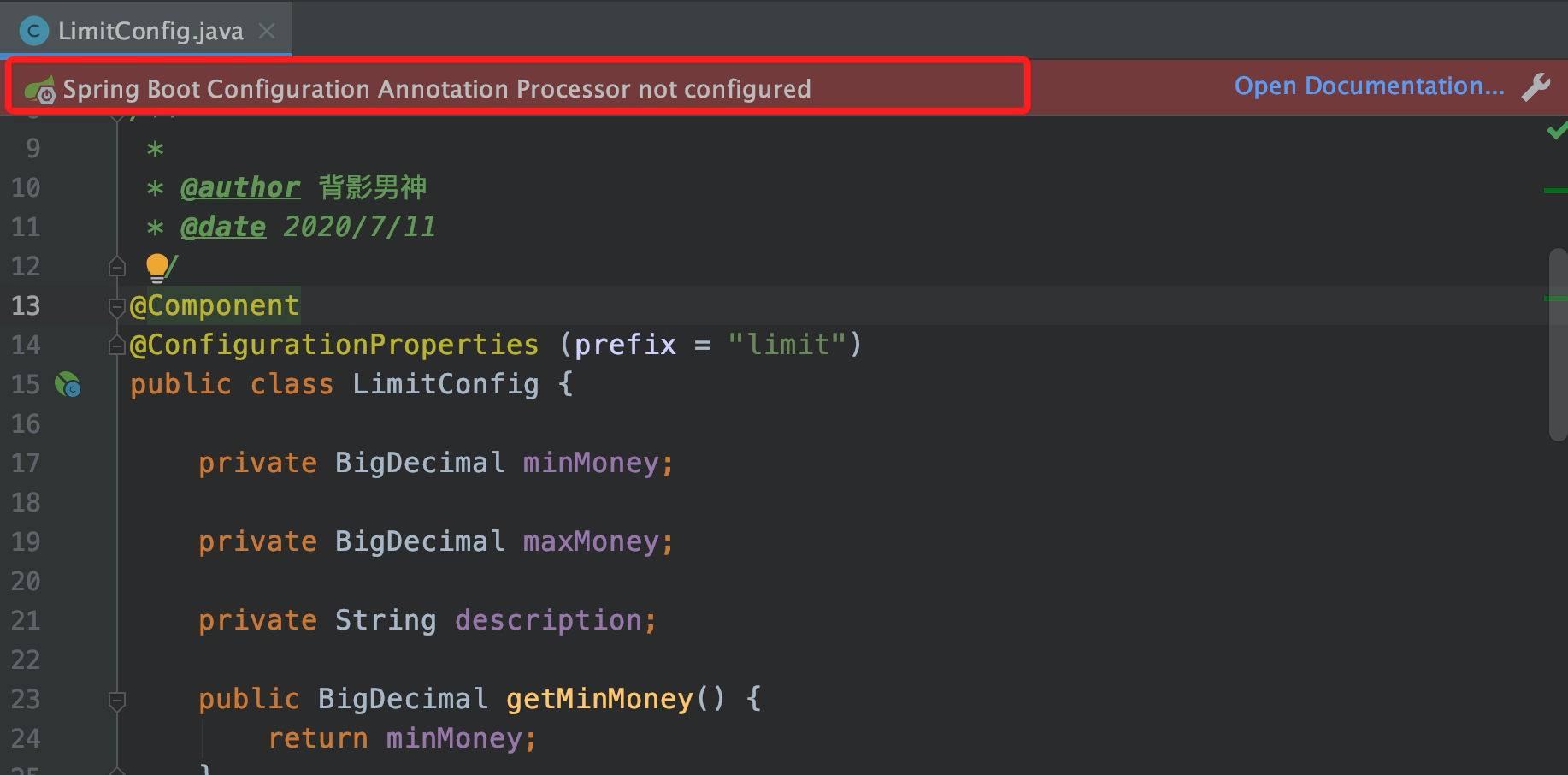Click the prefix attribute name
Viewport: 1568px width, 775px height.
625,345
